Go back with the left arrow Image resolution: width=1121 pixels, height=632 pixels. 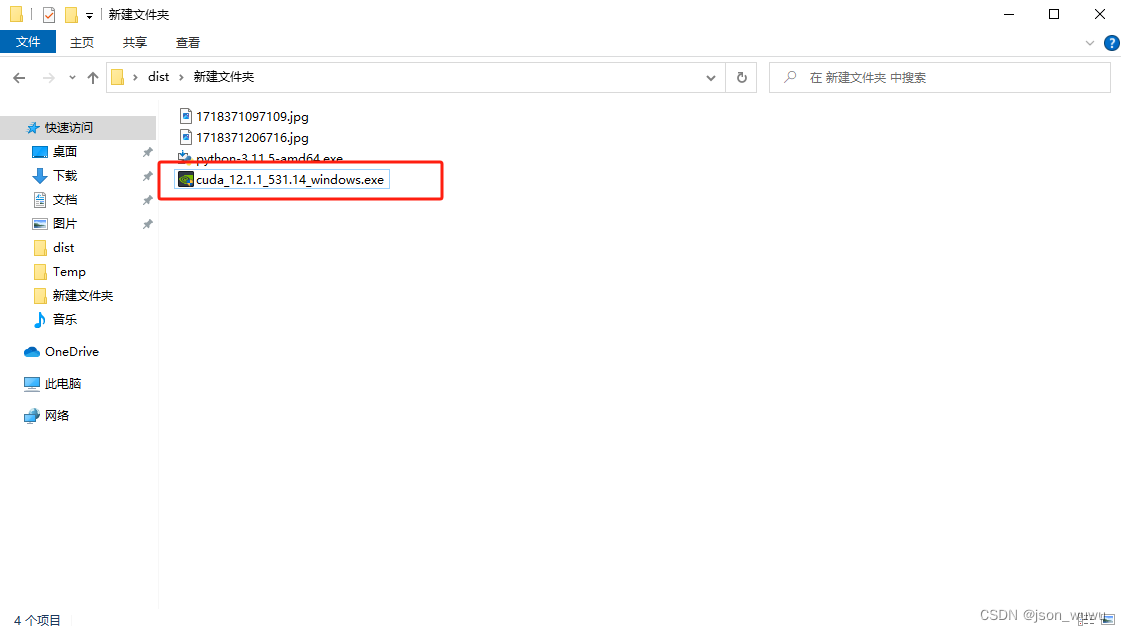(19, 77)
